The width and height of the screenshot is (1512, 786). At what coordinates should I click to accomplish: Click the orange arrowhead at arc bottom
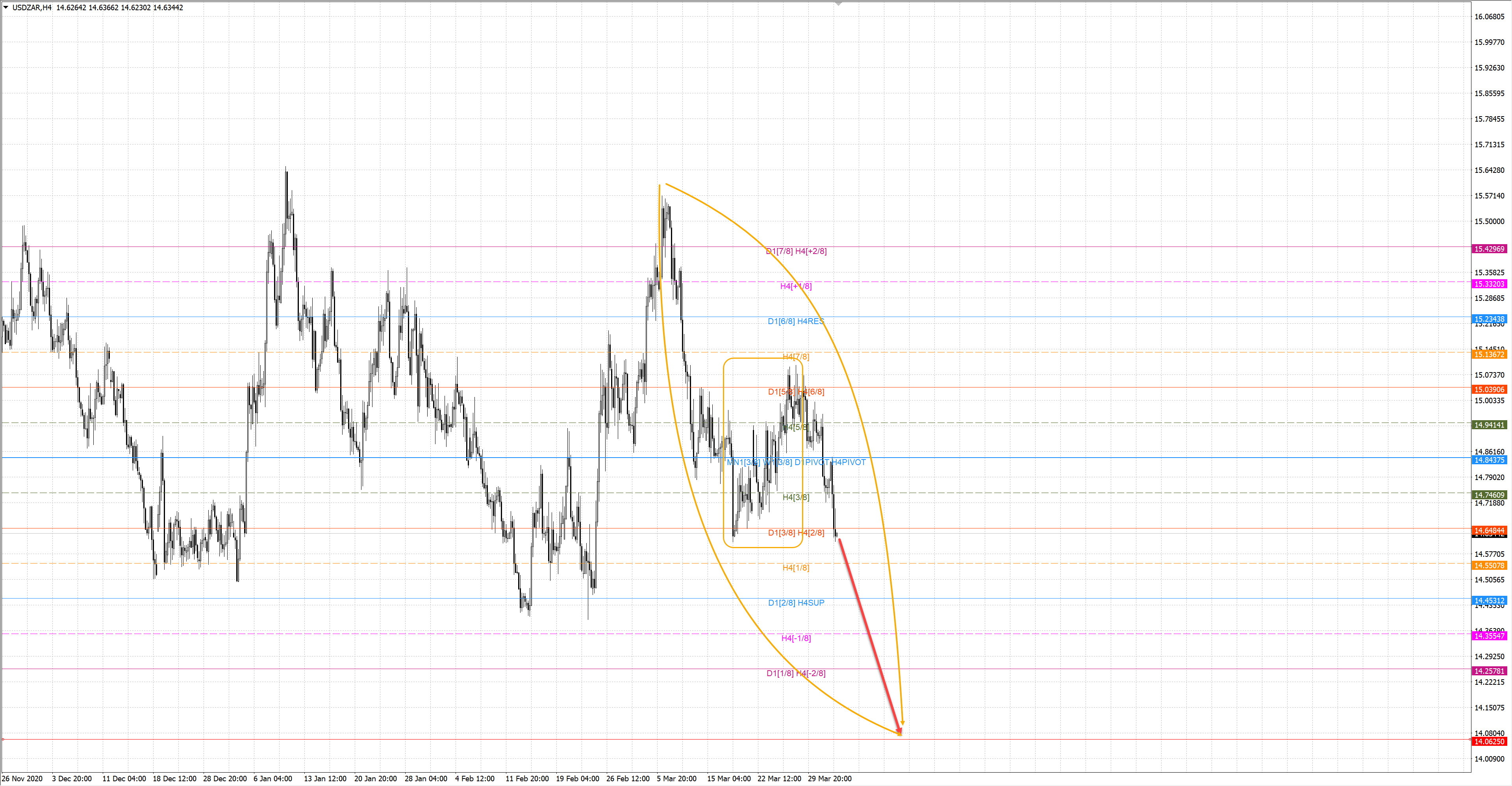(x=902, y=723)
